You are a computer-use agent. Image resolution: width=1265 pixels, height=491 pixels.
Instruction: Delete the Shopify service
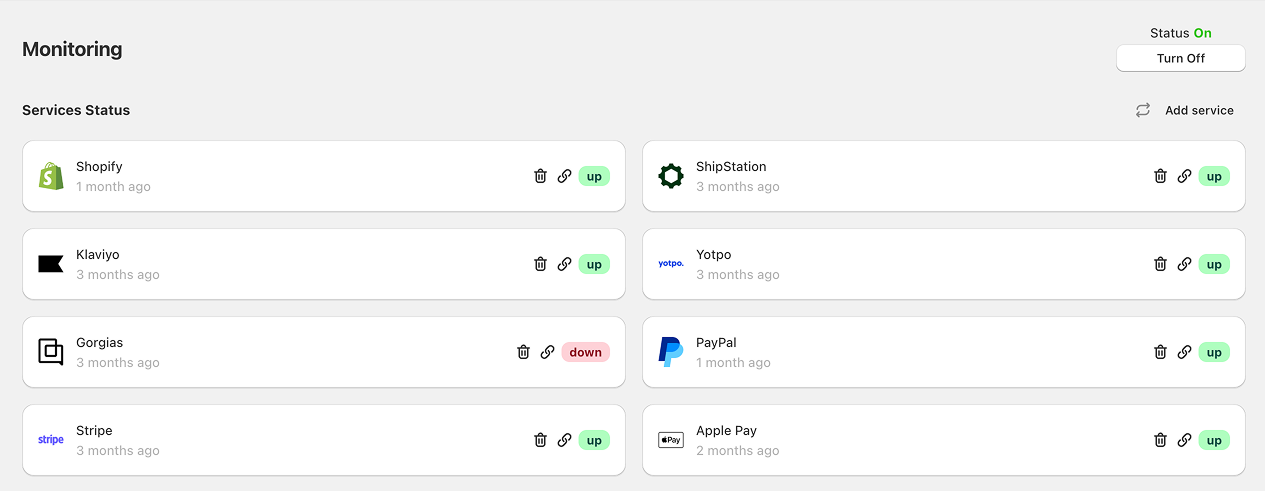tap(540, 176)
